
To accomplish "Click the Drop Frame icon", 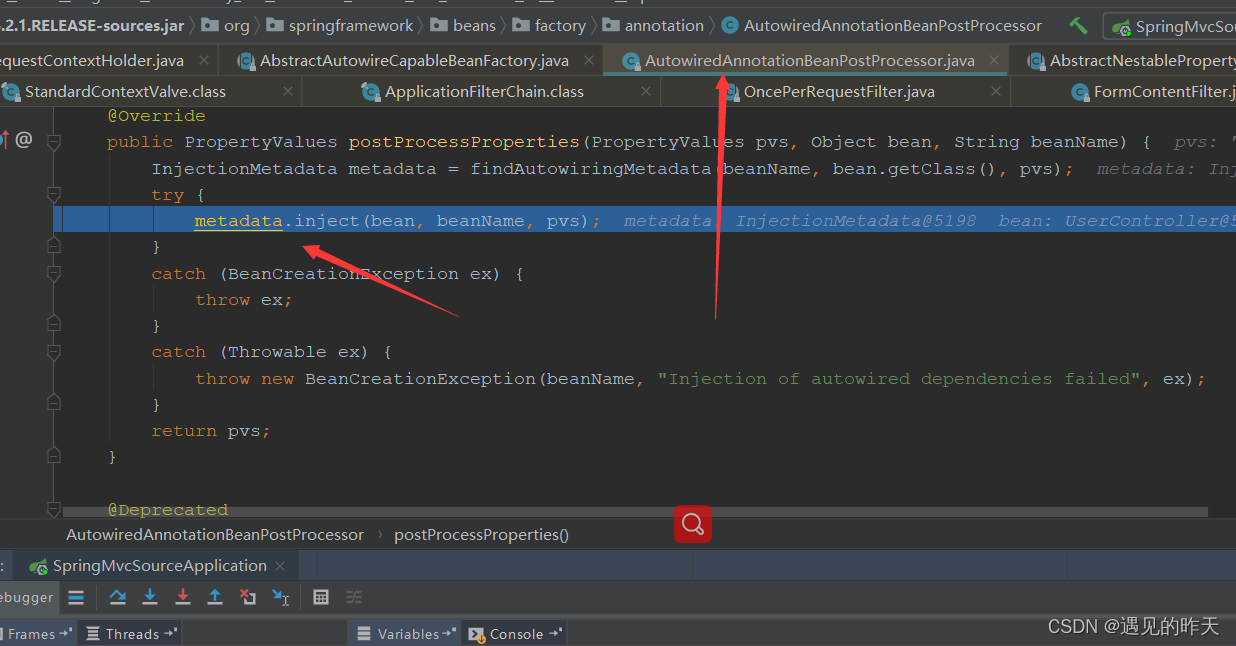I will 248,597.
